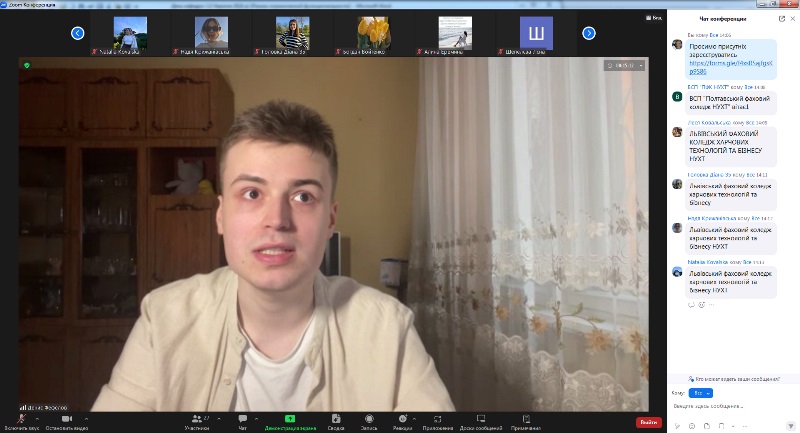The width and height of the screenshot is (800, 433).
Task: Leave the meeting with the red button
Action: pyautogui.click(x=648, y=422)
